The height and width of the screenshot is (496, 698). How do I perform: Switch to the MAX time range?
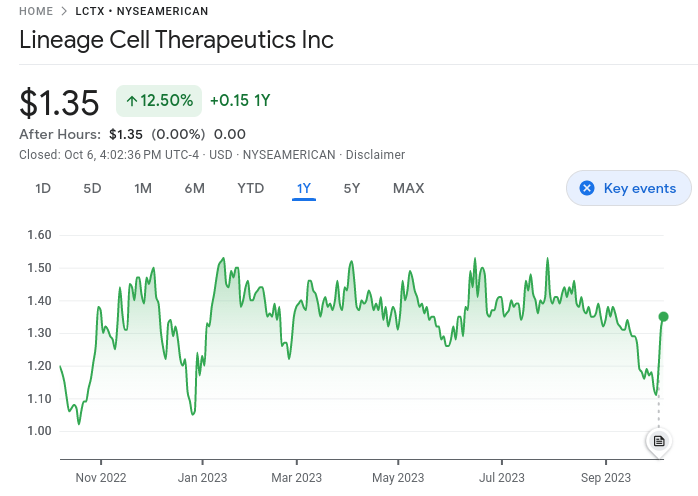(408, 188)
